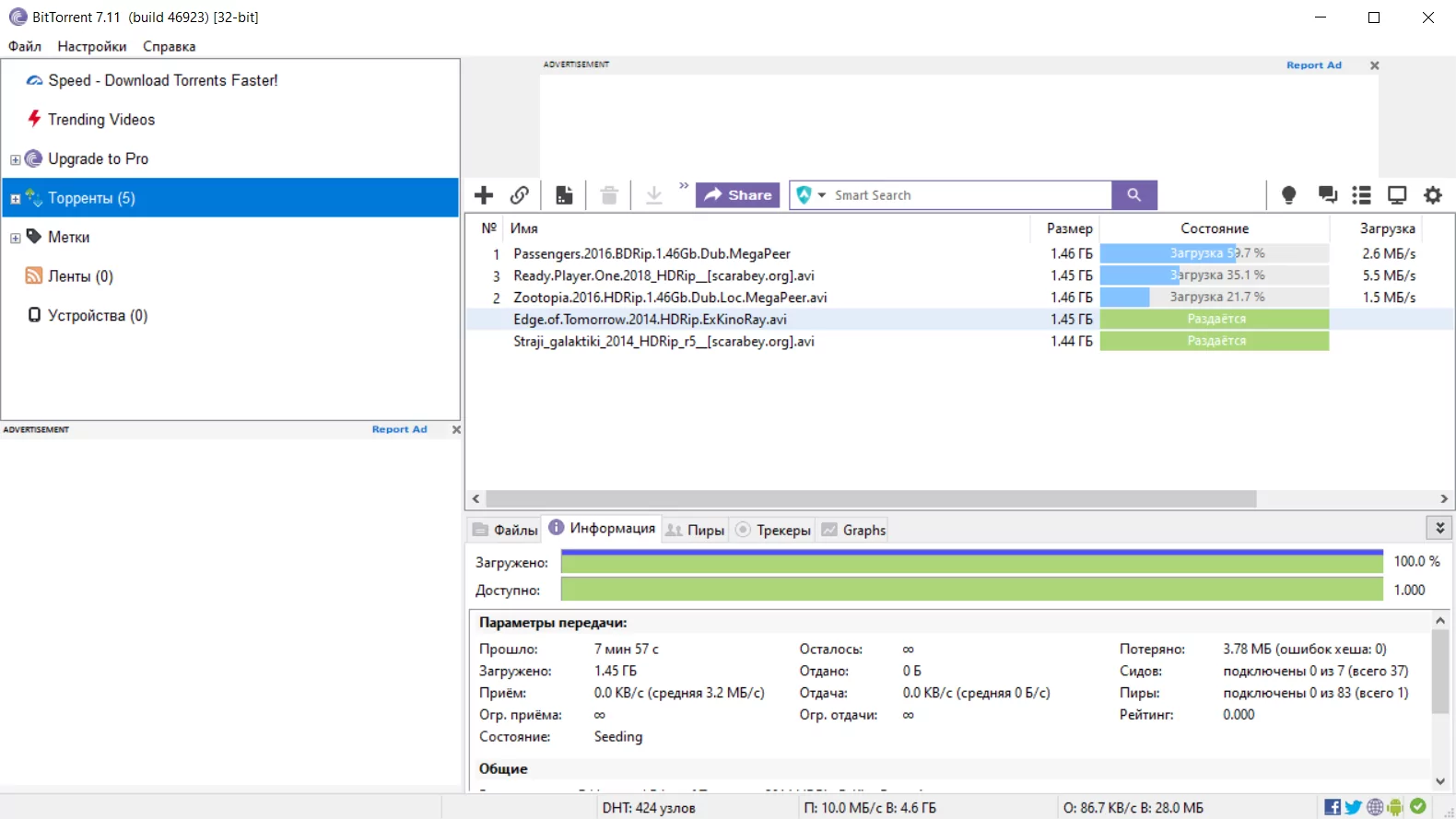Screen dimensions: 1456x819
Task: Click the device icon beside Устройства (0)
Action: pyautogui.click(x=34, y=315)
